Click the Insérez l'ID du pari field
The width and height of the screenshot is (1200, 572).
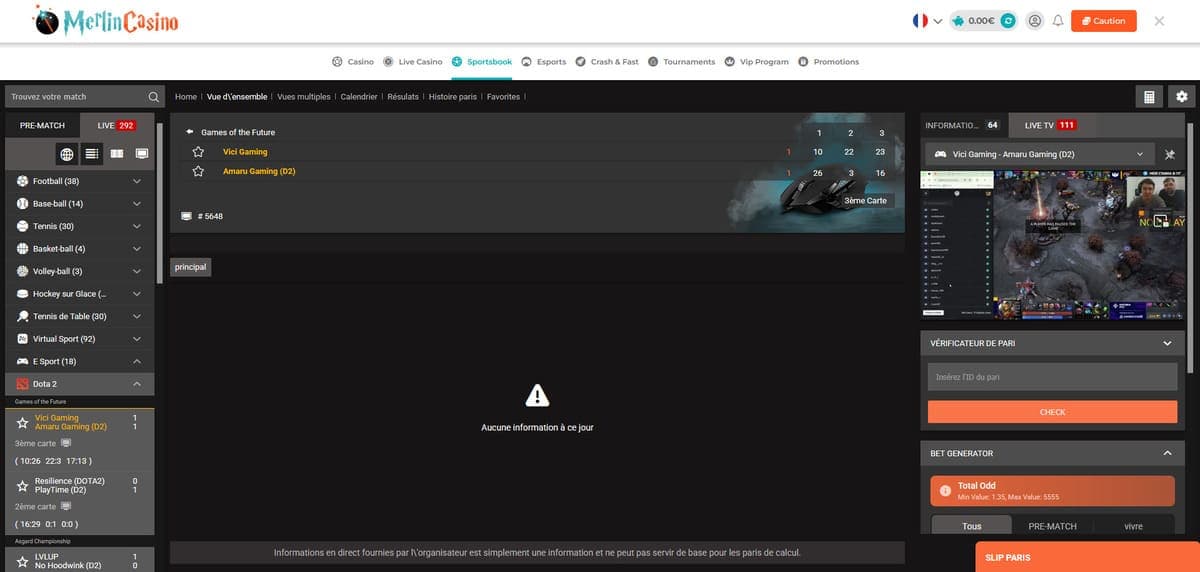pyautogui.click(x=1052, y=377)
